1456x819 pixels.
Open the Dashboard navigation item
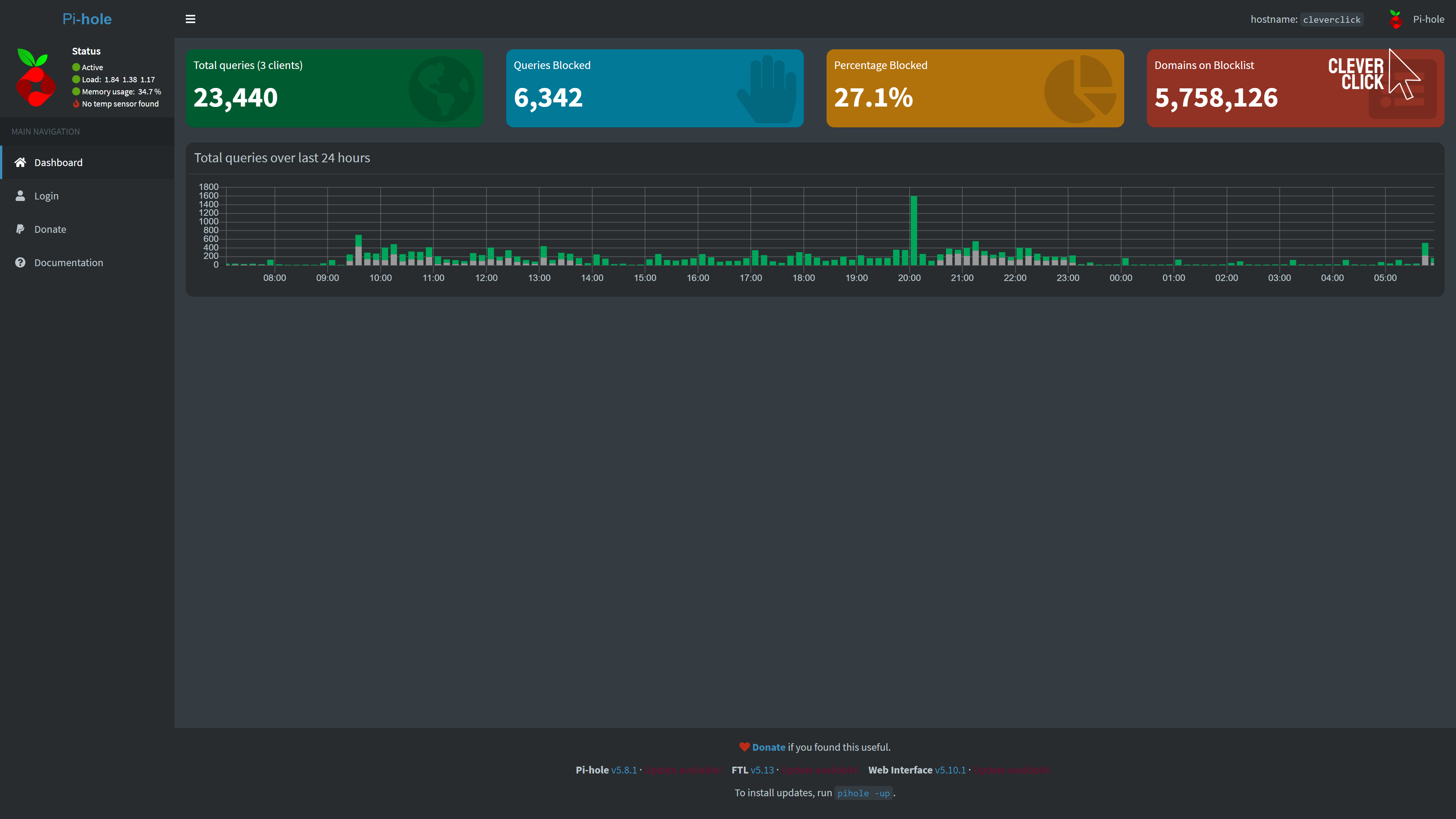click(x=58, y=163)
